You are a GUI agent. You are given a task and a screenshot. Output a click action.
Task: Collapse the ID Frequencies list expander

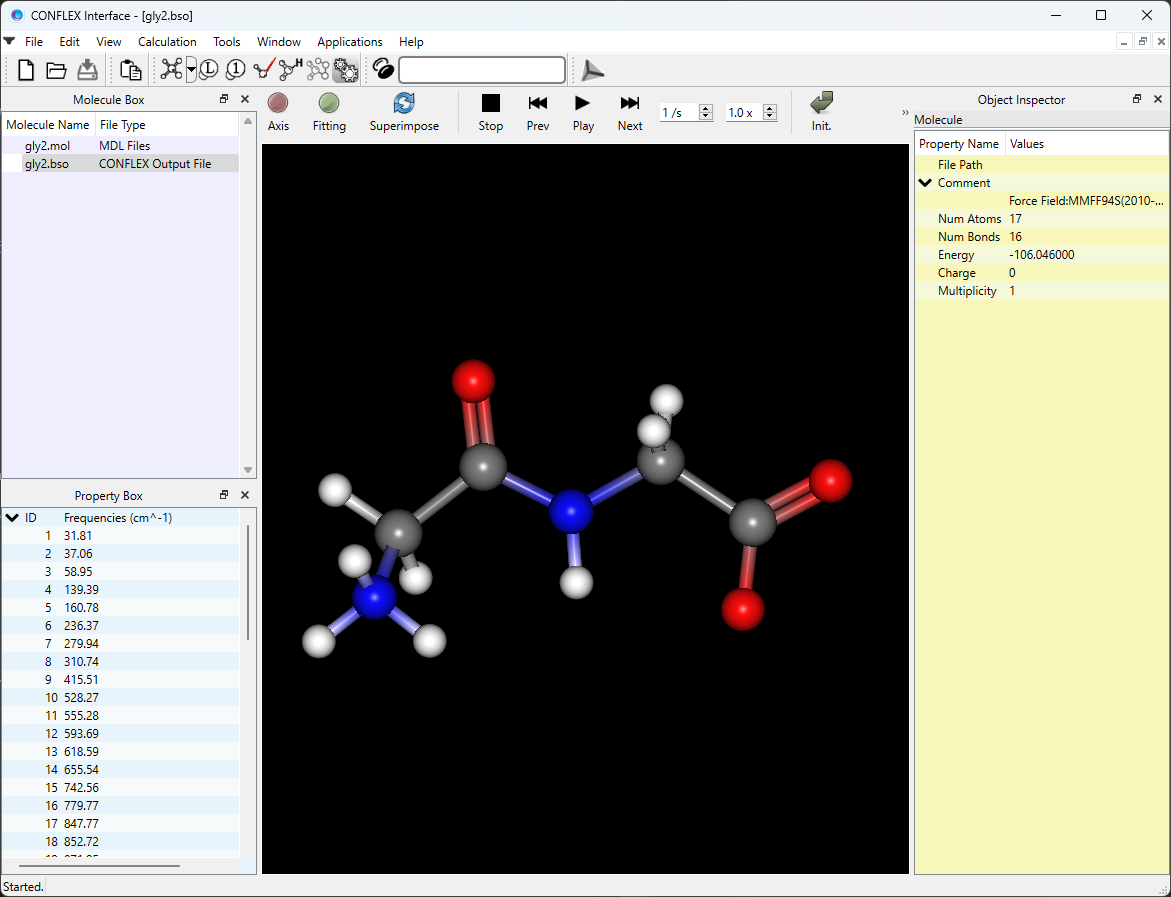[x=13, y=517]
